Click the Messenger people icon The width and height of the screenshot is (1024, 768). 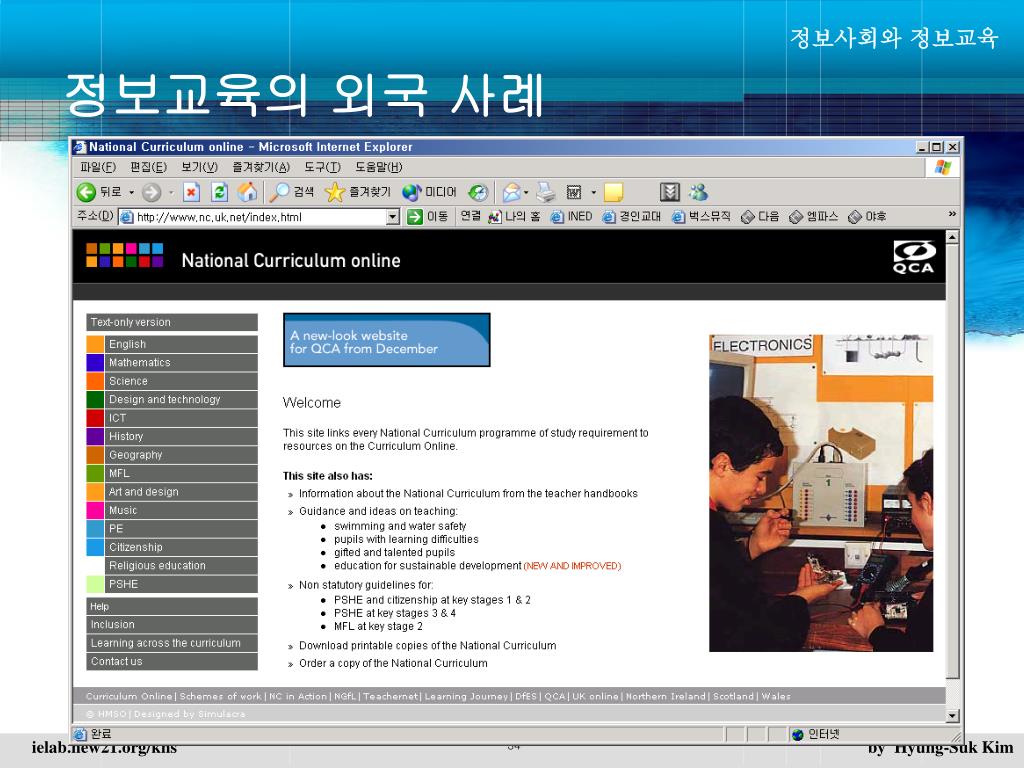[x=699, y=192]
